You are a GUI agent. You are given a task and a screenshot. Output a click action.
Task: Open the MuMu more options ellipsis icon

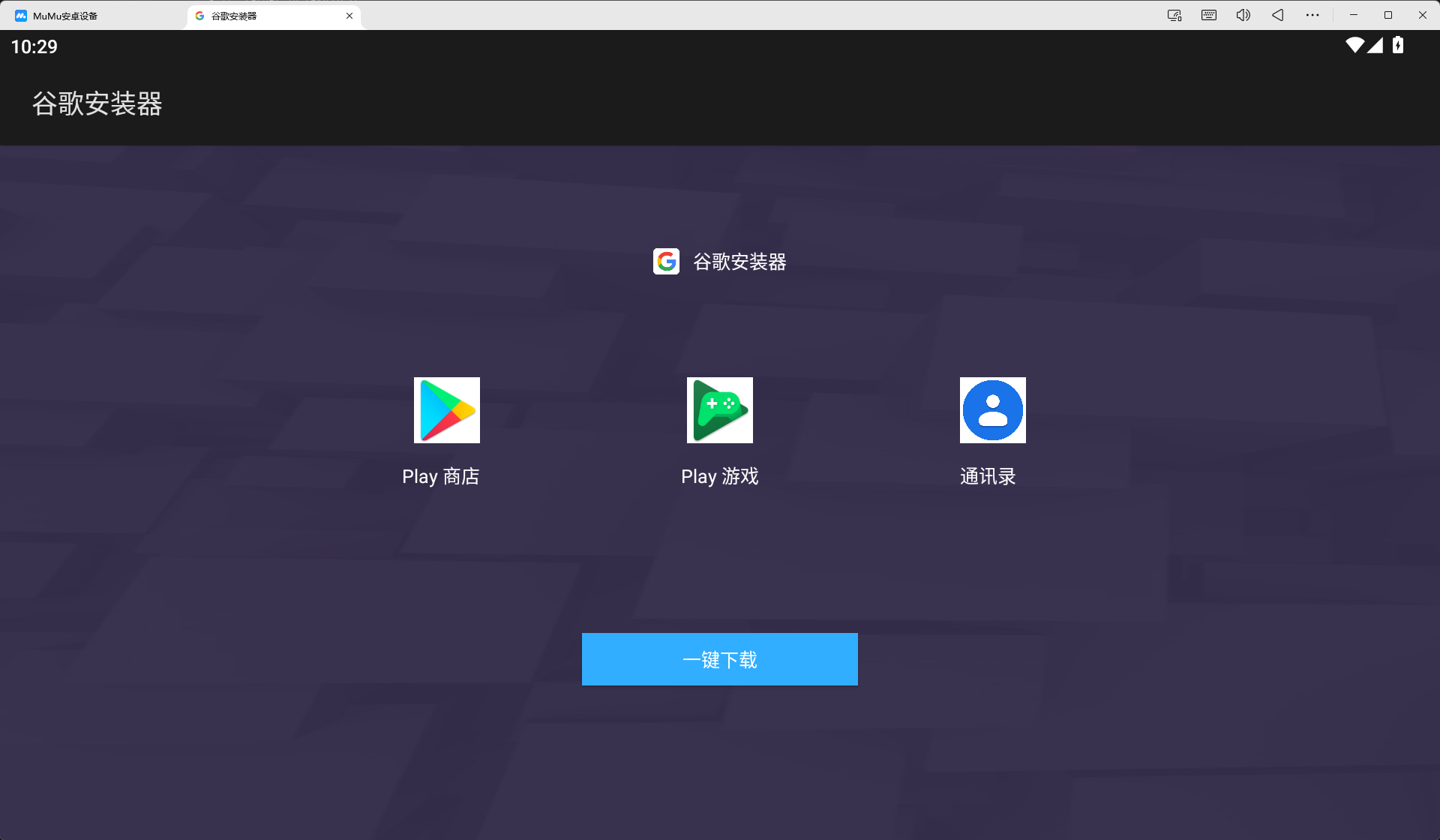[1312, 15]
